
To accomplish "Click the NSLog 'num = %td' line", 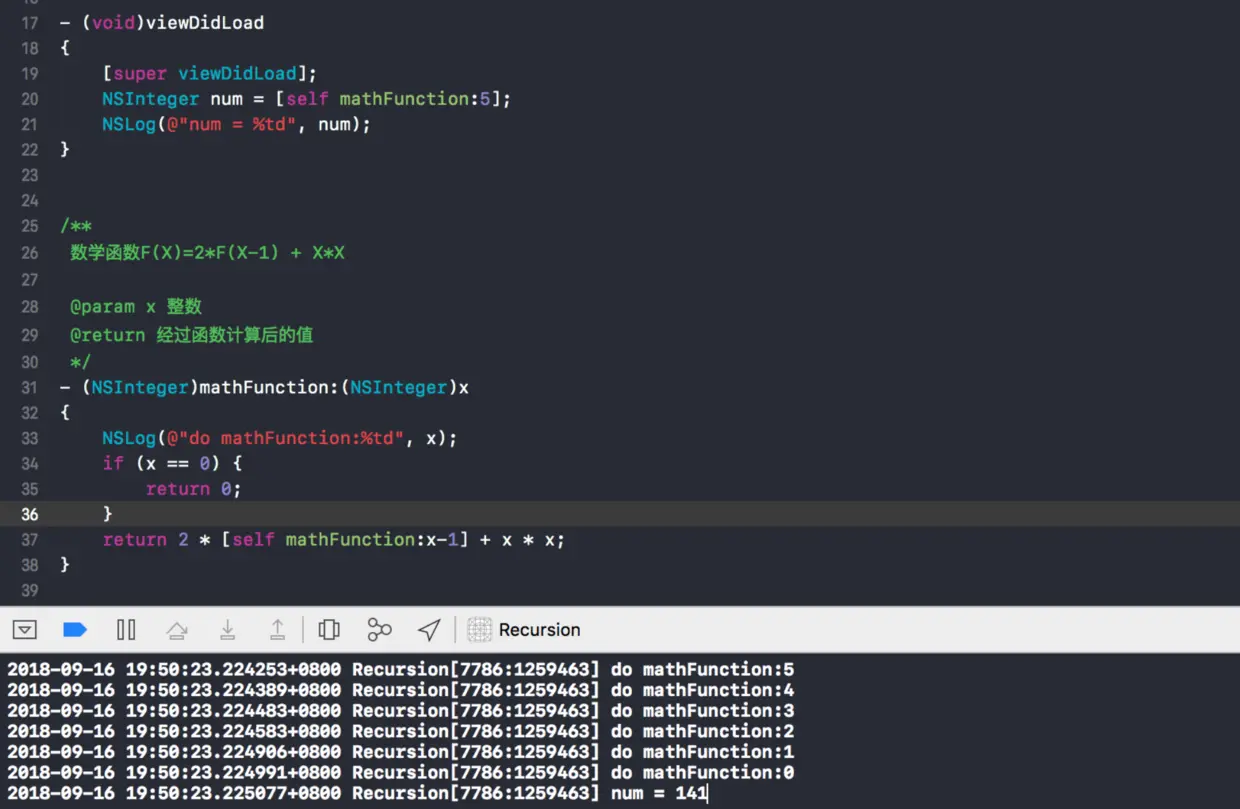I will click(x=236, y=125).
